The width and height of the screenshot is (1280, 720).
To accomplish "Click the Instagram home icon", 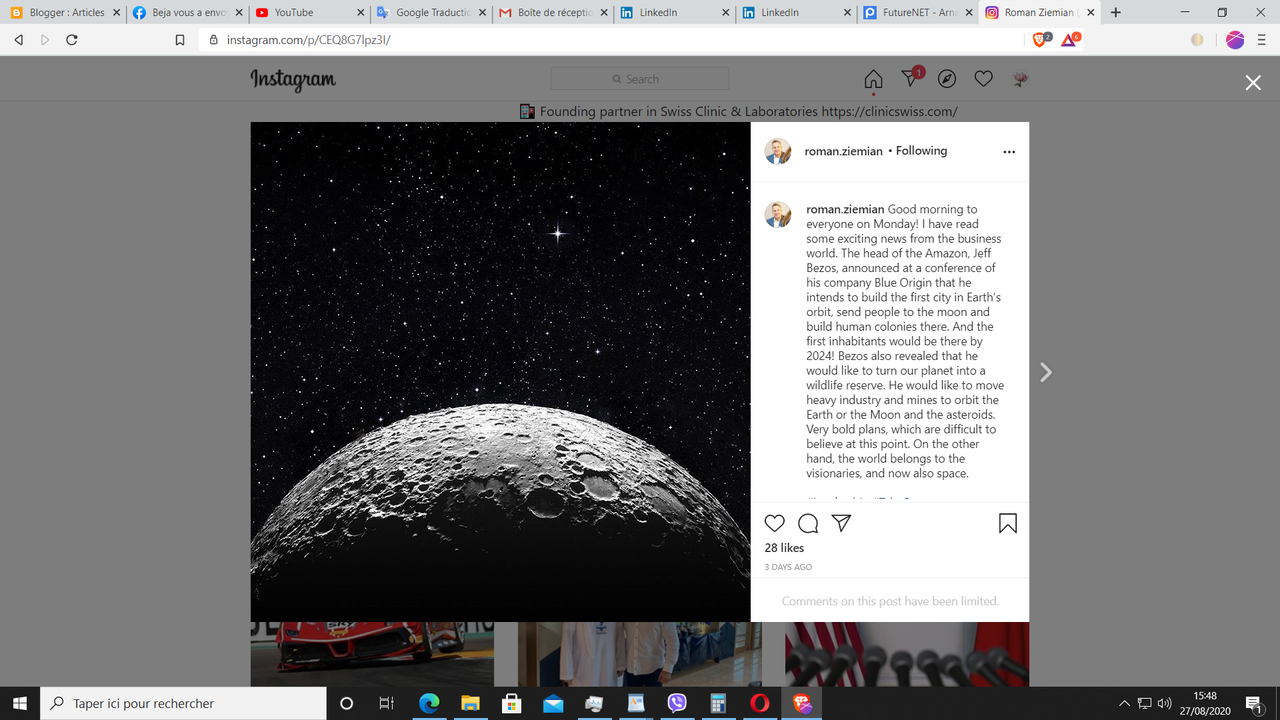I will (873, 79).
